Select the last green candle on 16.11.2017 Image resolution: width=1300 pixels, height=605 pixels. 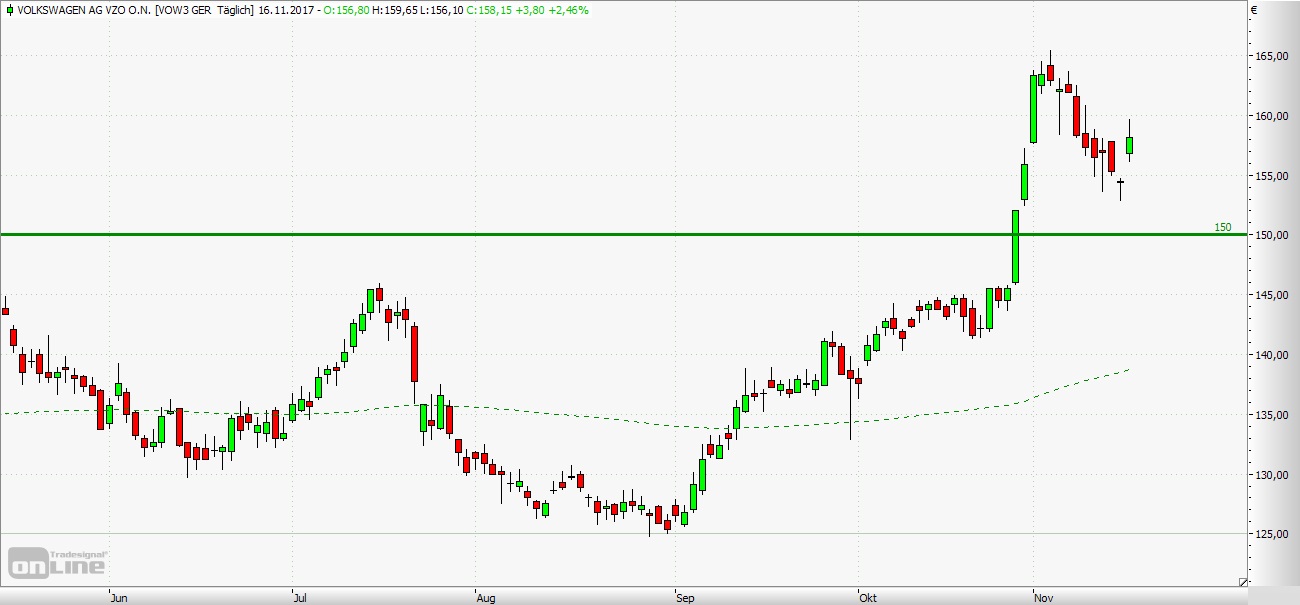point(1130,145)
